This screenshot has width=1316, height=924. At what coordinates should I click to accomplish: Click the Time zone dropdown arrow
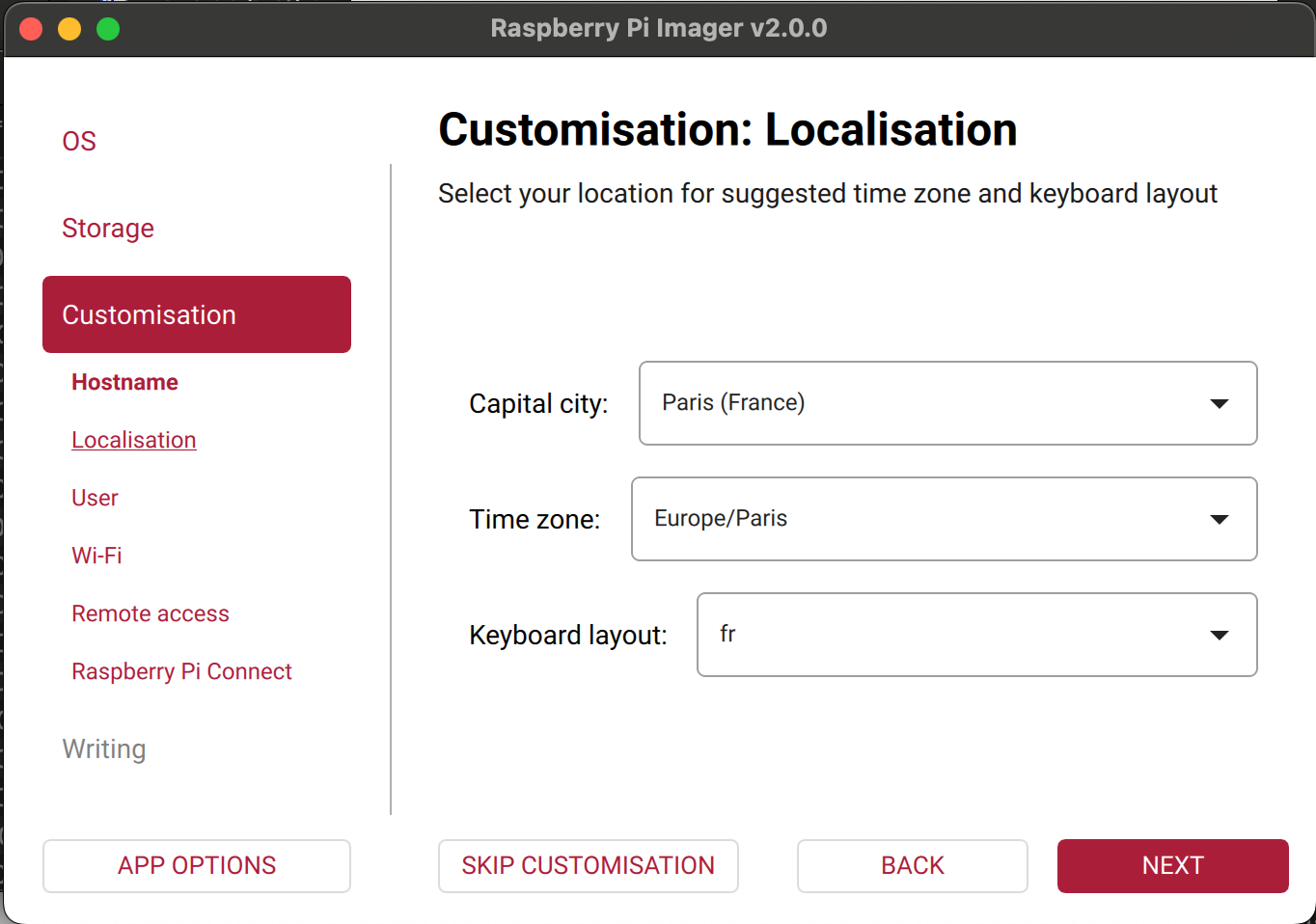[1220, 519]
